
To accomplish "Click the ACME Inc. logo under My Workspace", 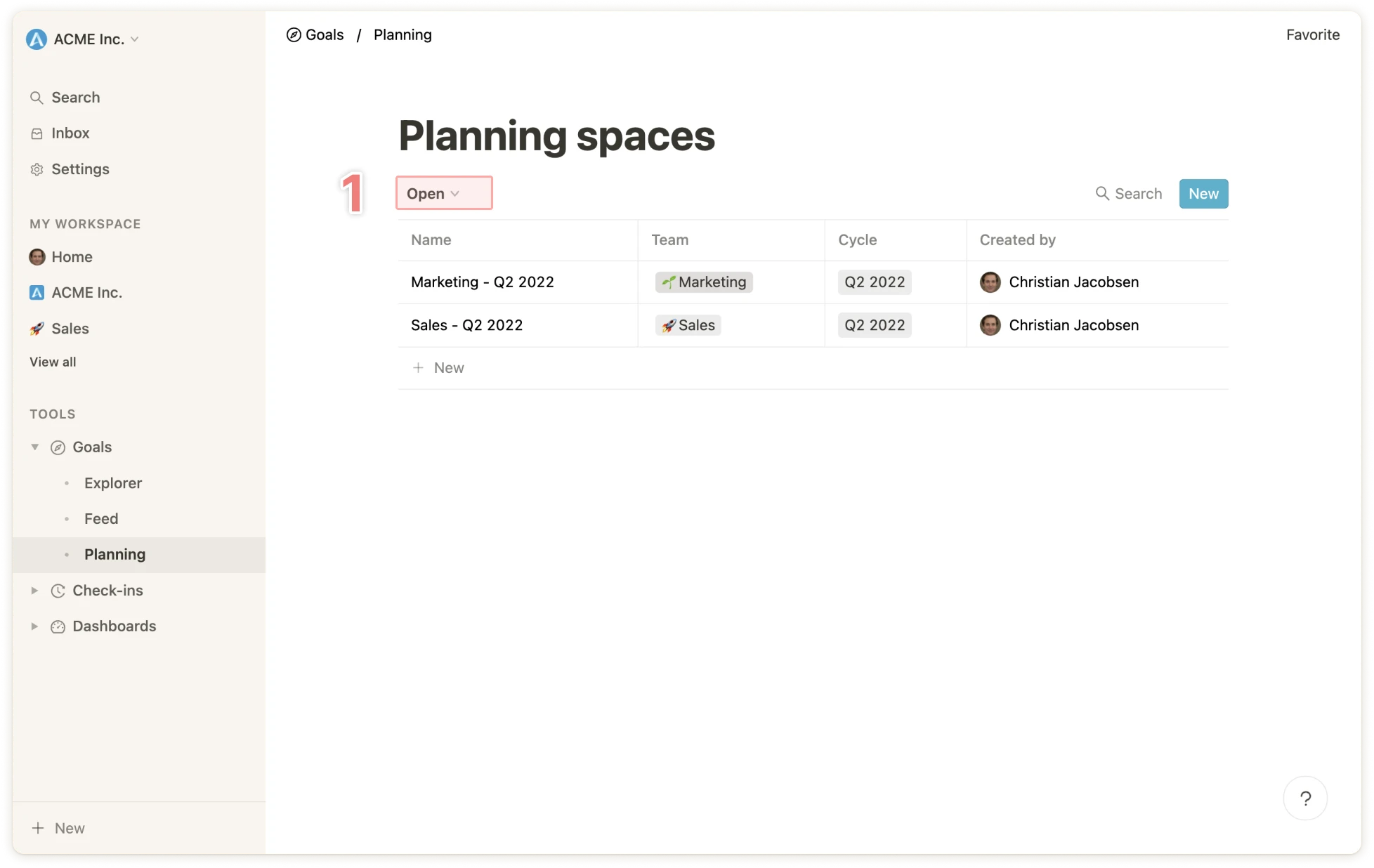I will pos(37,293).
